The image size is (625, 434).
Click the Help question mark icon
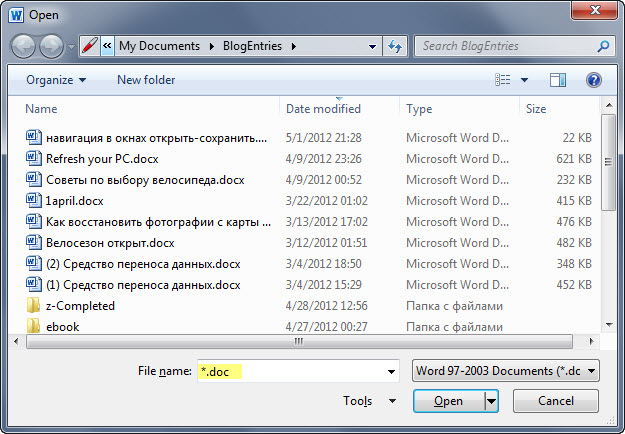[x=593, y=80]
